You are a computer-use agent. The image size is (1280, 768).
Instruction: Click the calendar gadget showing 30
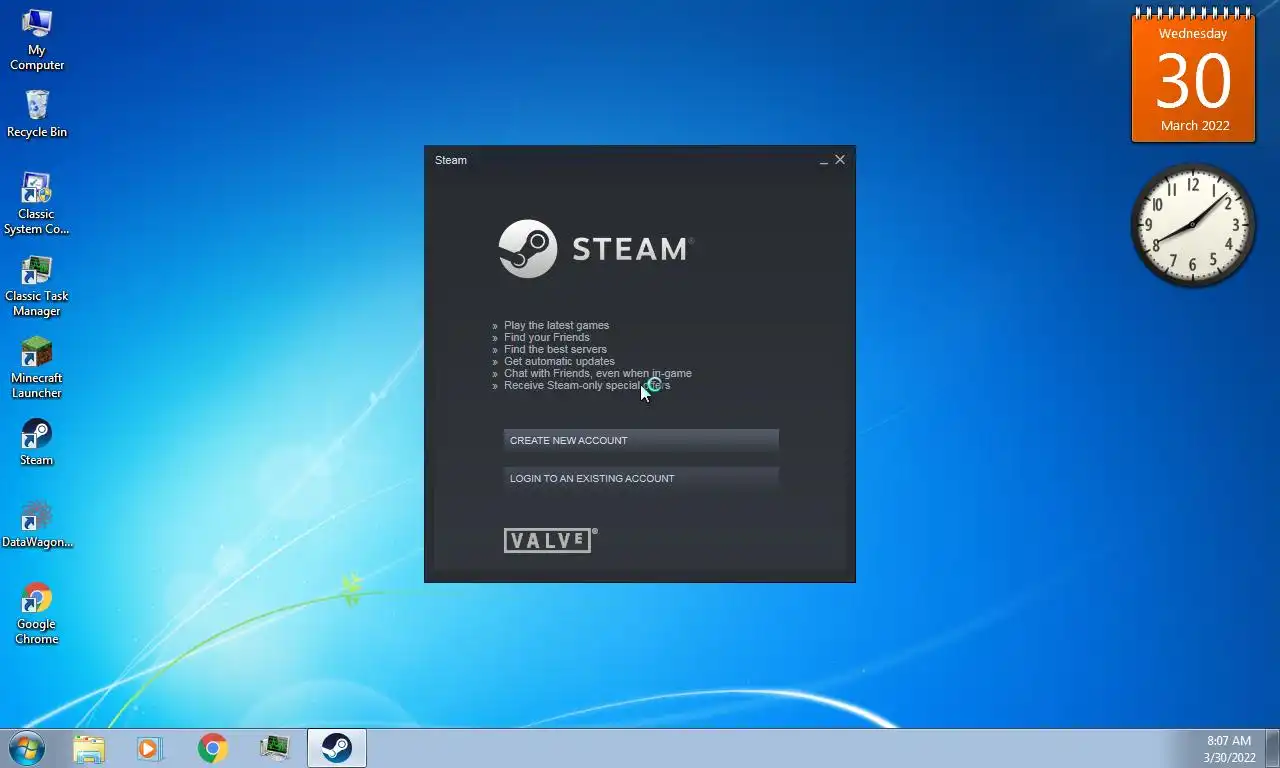tap(1193, 76)
